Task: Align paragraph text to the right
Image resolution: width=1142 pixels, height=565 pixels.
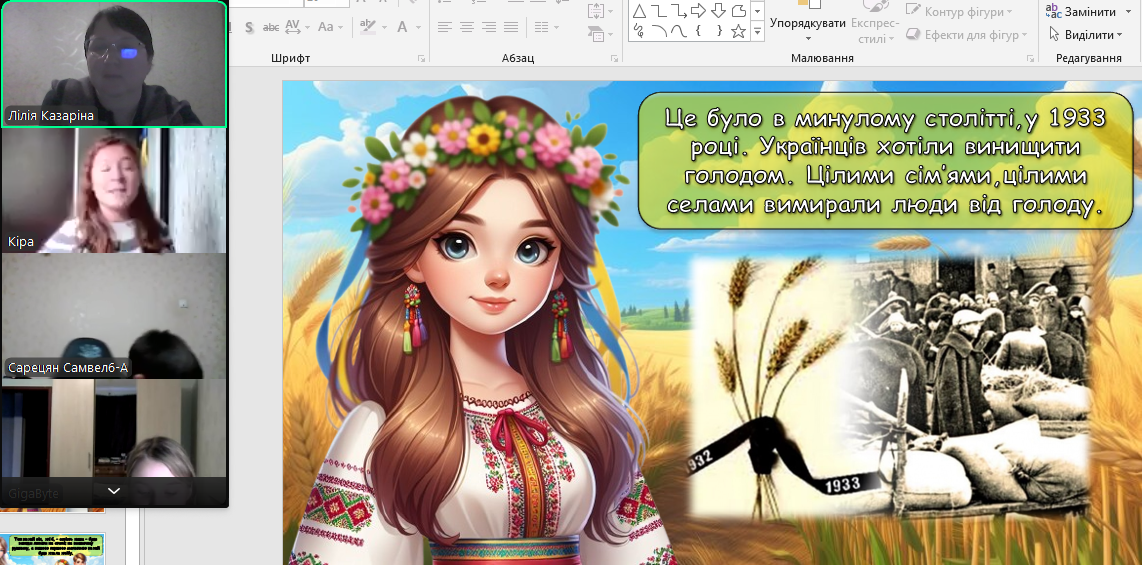Action: (489, 28)
